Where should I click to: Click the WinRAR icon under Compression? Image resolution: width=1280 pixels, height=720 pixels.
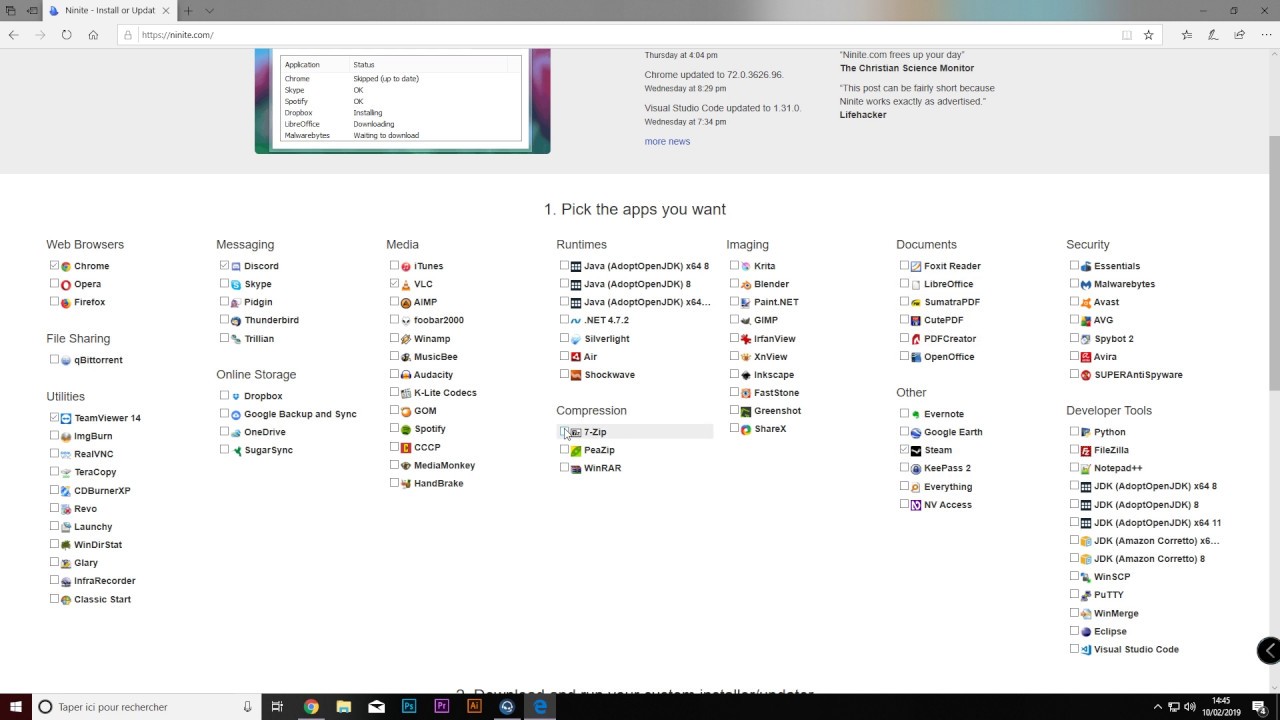click(576, 468)
